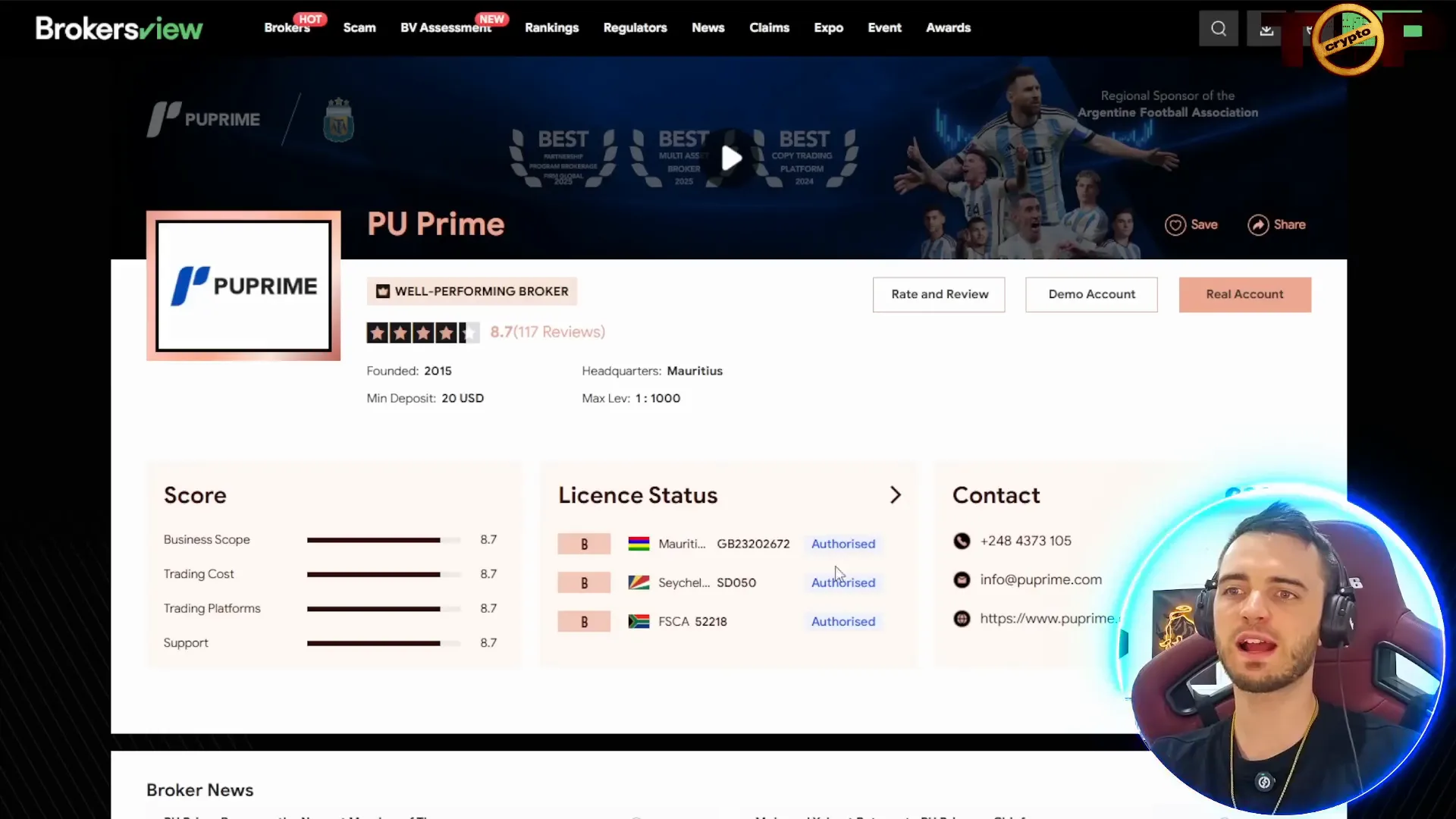
Task: Click the 117 Reviews link
Action: 560,332
